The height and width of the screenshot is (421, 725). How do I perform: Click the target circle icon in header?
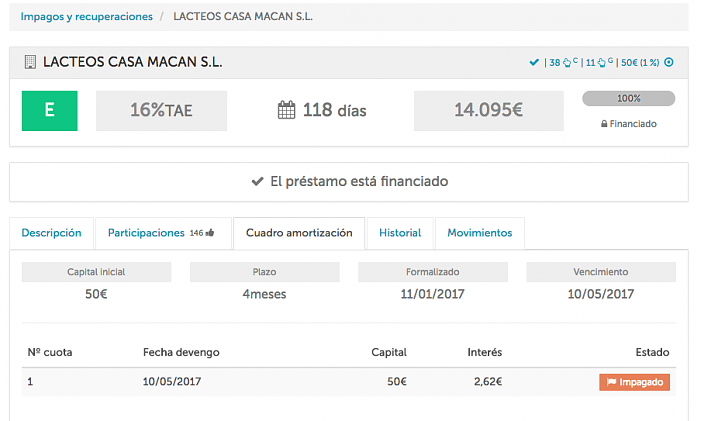point(669,63)
